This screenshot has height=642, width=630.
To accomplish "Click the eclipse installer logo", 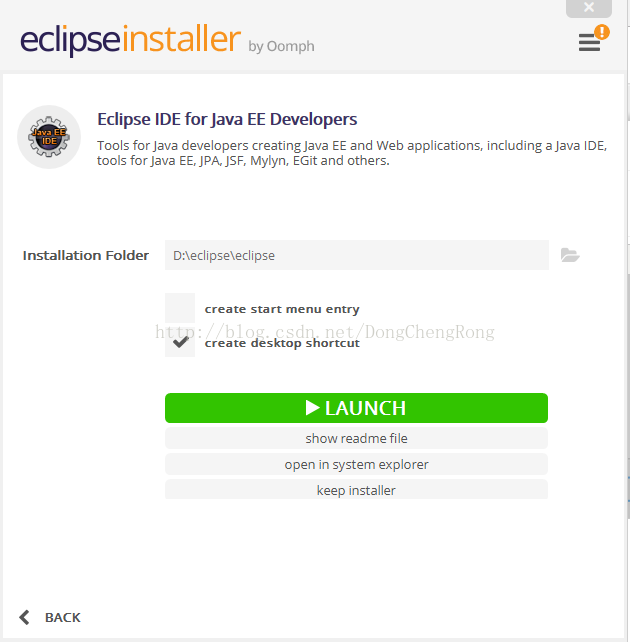I will point(131,40).
